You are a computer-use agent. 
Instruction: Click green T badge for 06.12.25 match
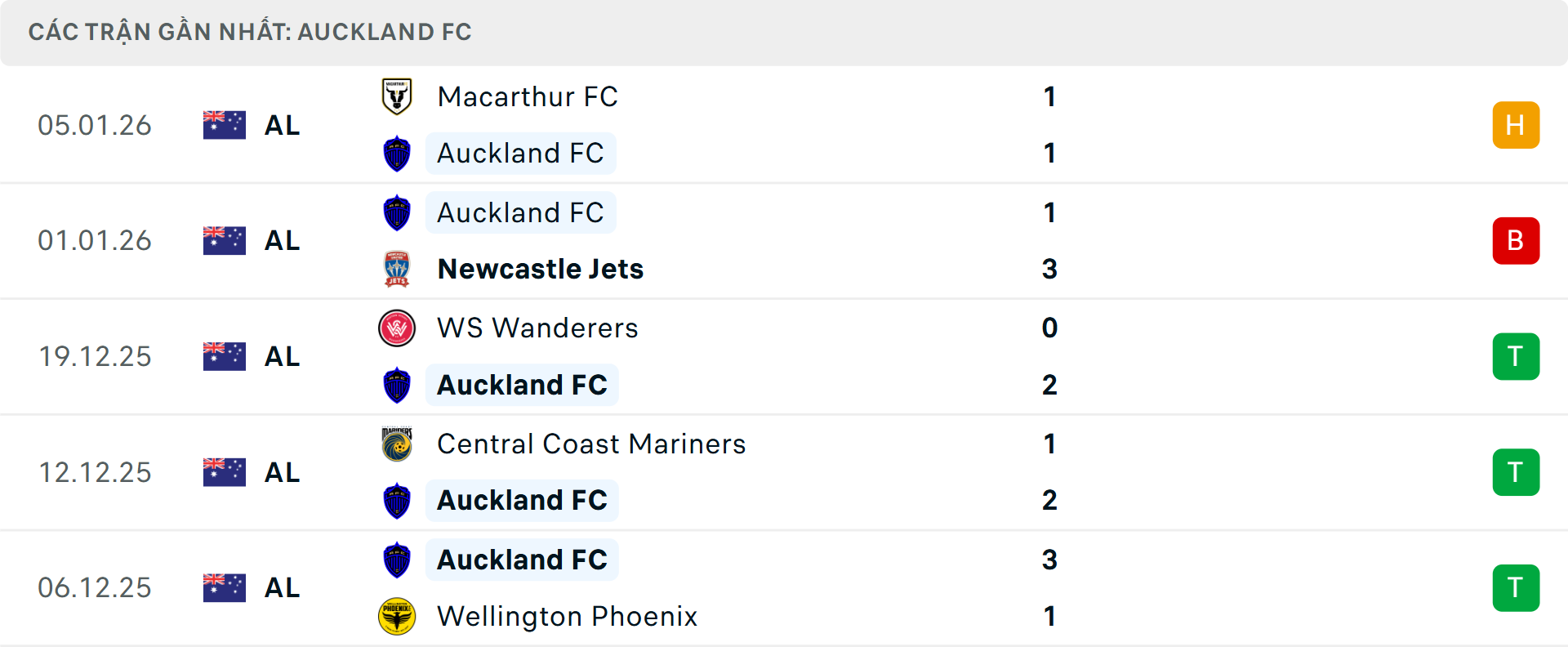click(1516, 588)
